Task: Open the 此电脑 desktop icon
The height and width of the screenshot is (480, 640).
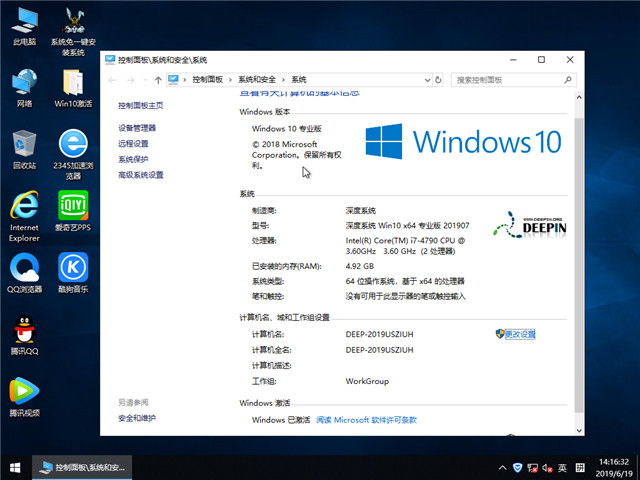Action: [x=24, y=27]
